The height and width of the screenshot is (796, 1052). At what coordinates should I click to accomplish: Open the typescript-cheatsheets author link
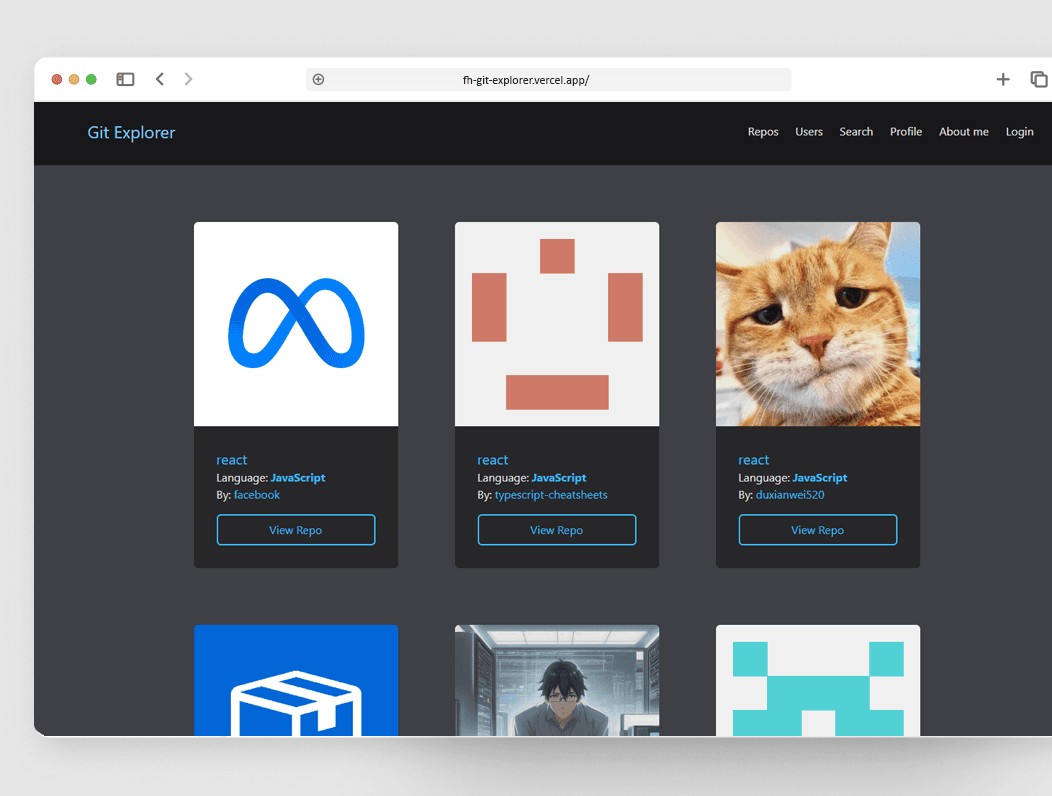pyautogui.click(x=551, y=495)
